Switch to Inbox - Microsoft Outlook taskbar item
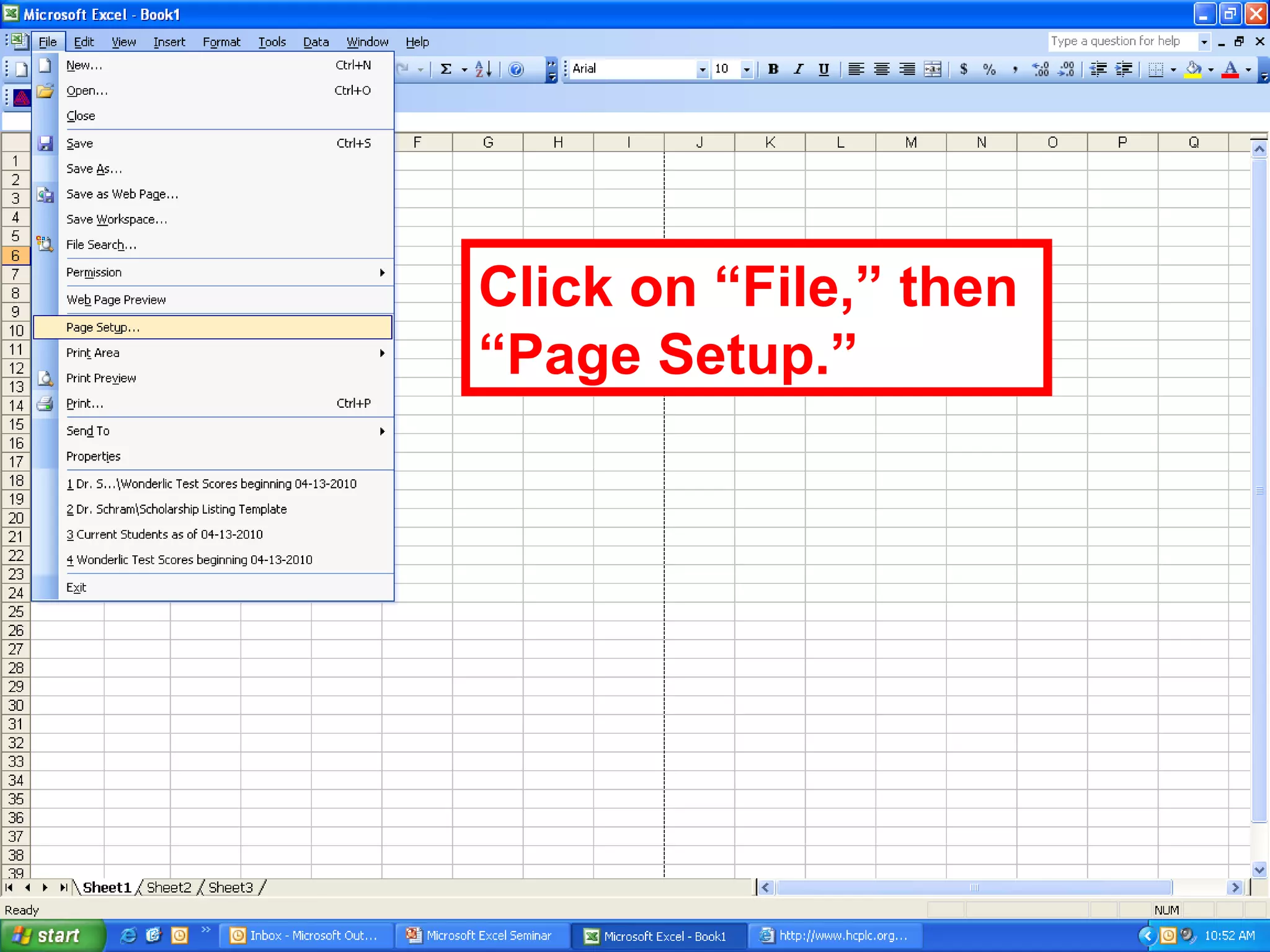Screen dimensions: 1270x952 pyautogui.click(x=307, y=936)
